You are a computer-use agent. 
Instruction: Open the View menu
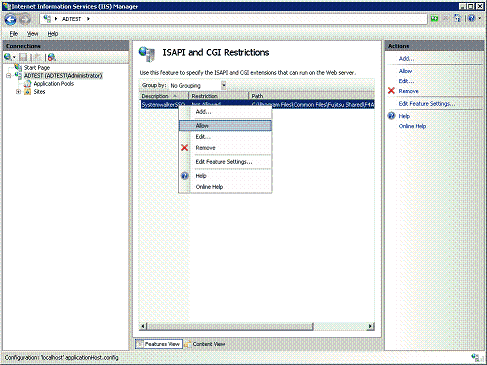[32, 34]
